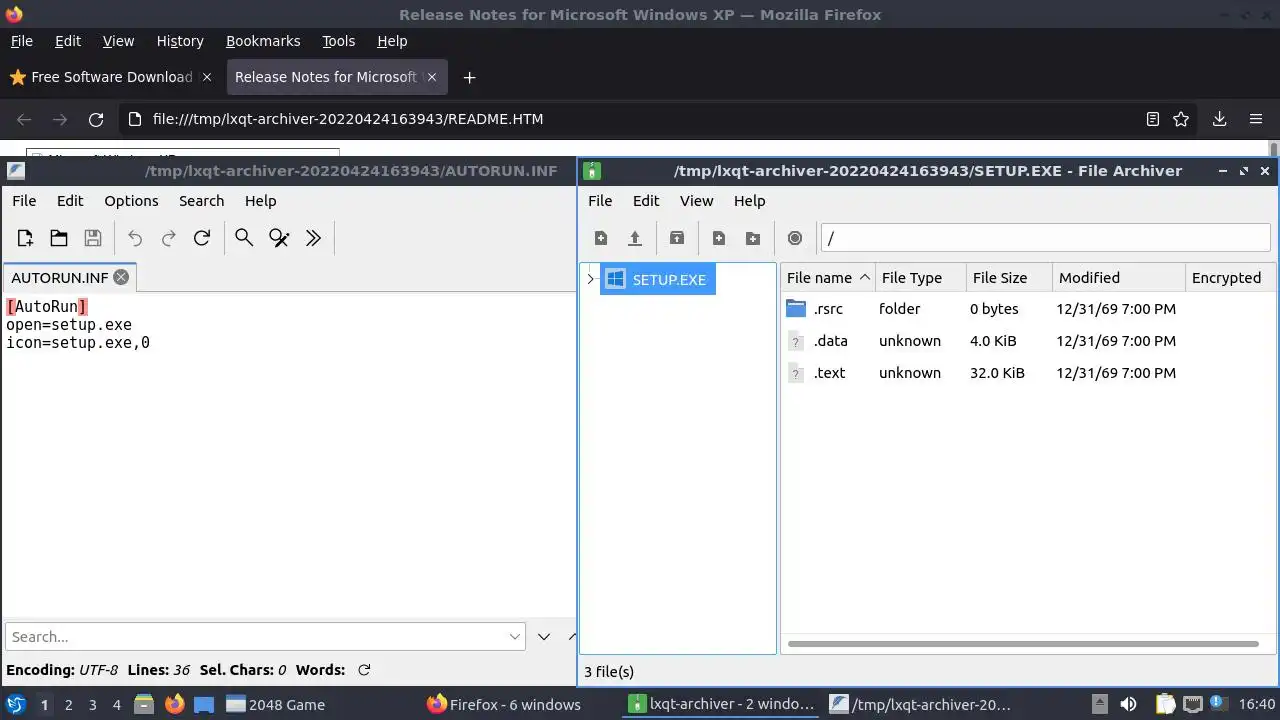The height and width of the screenshot is (720, 1280).
Task: Open Help menu in File Archiver
Action: [749, 200]
